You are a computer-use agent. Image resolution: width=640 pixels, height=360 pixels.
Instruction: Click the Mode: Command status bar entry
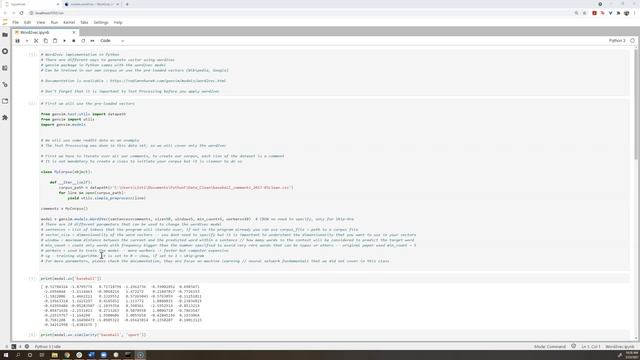coord(550,347)
